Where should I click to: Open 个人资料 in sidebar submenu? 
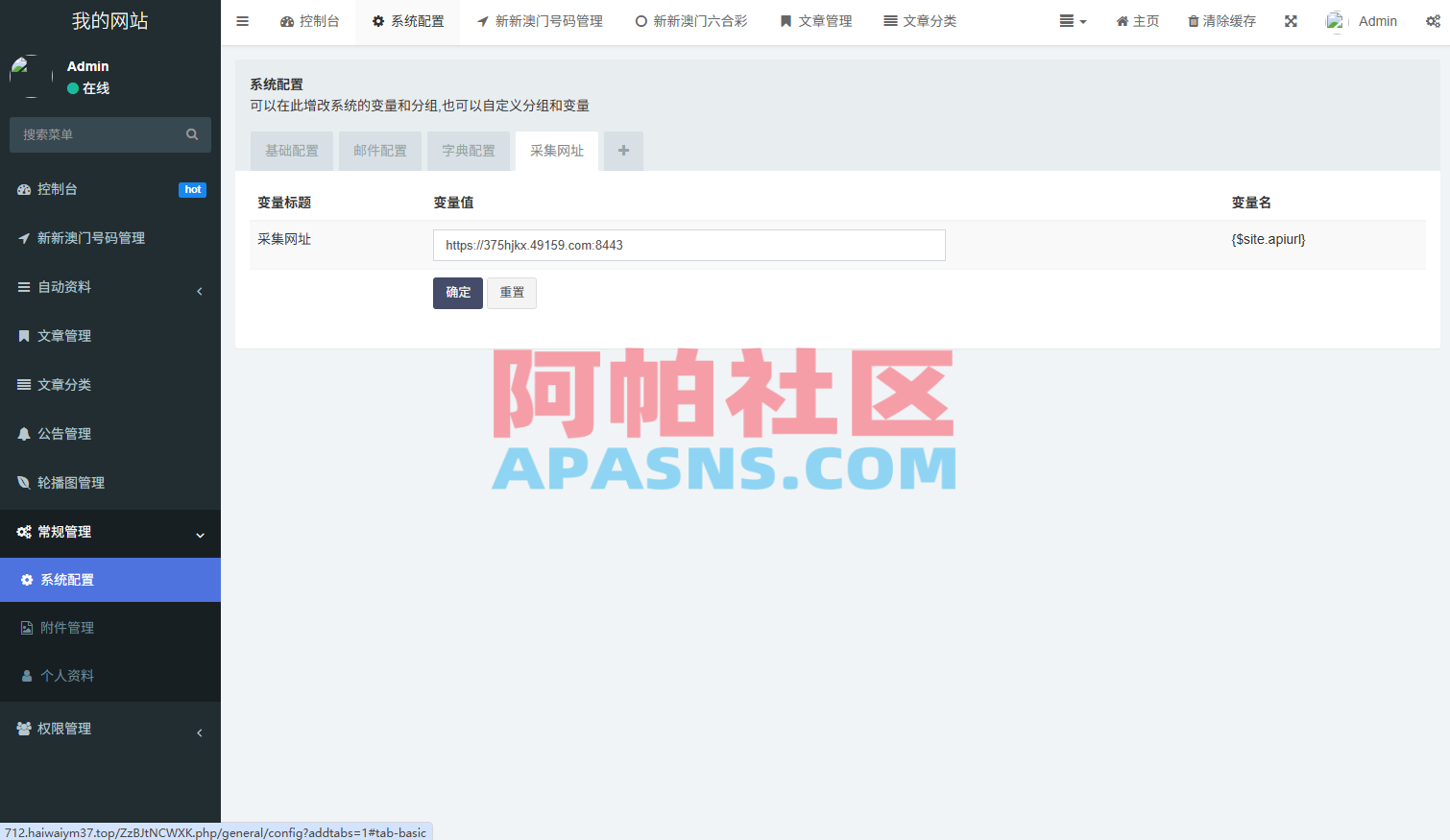tap(110, 676)
